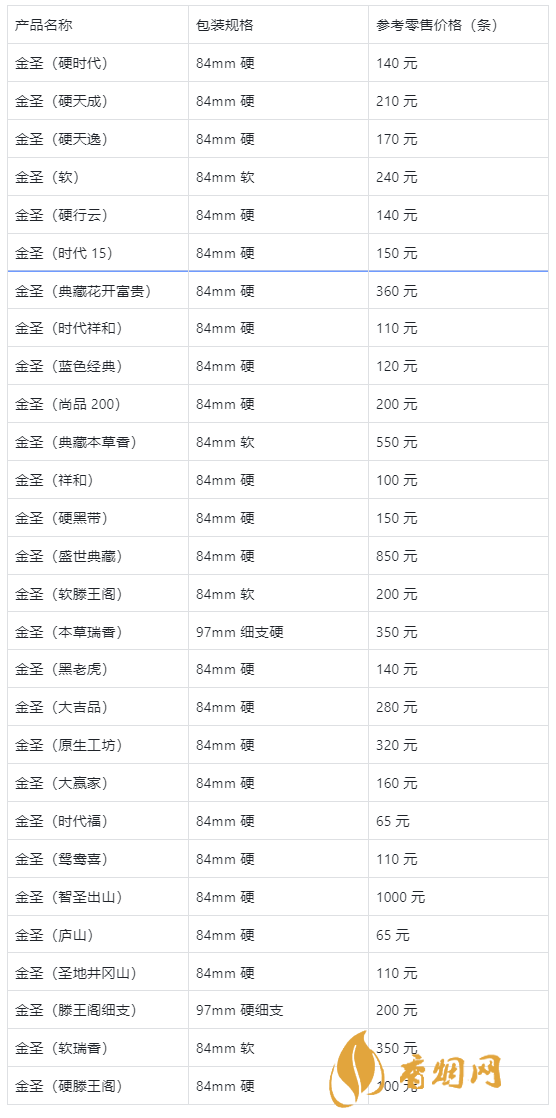Select the 金圣(软) product name

(x=46, y=177)
